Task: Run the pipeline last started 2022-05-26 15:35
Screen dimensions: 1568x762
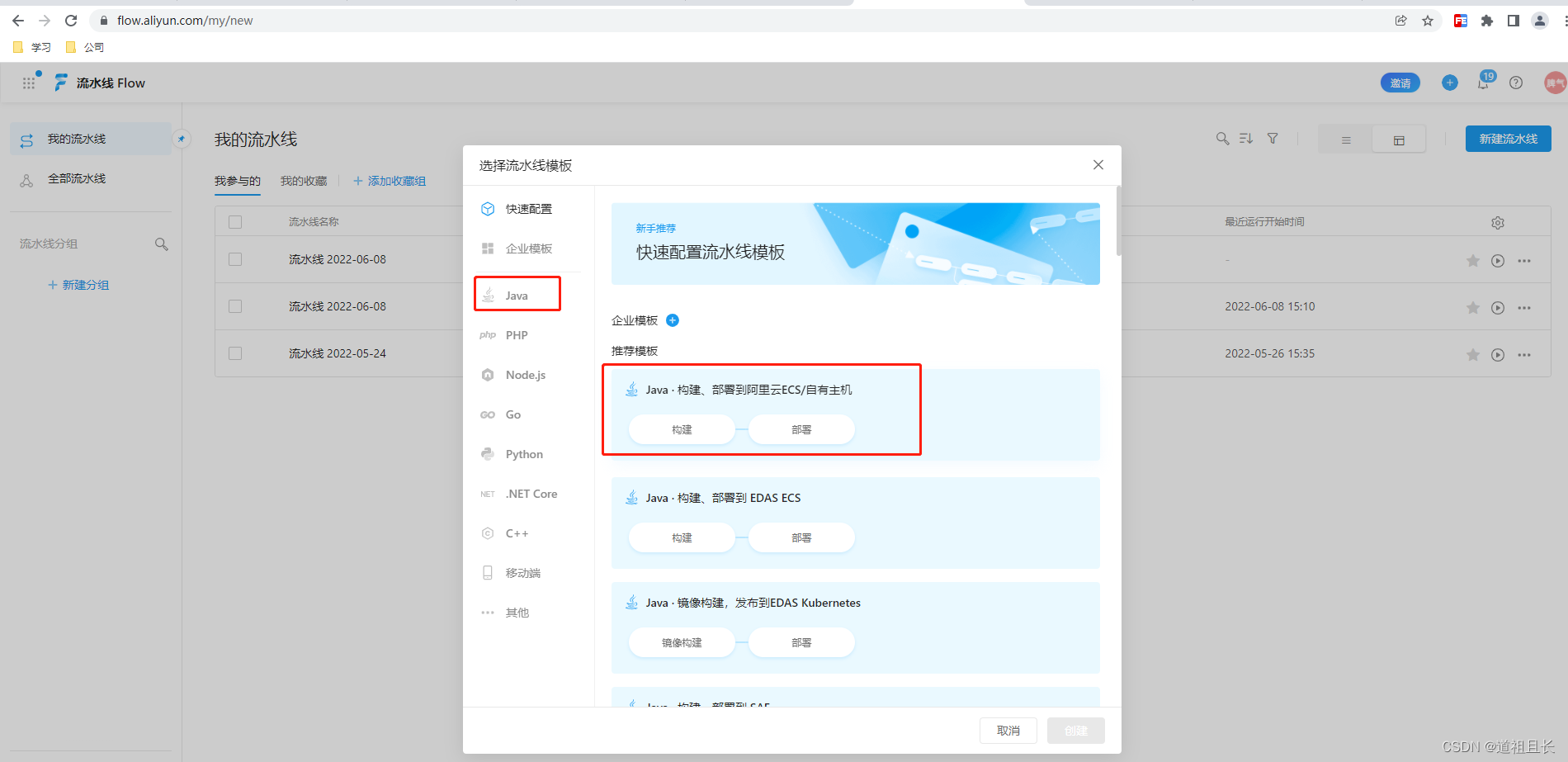Action: tap(1498, 355)
